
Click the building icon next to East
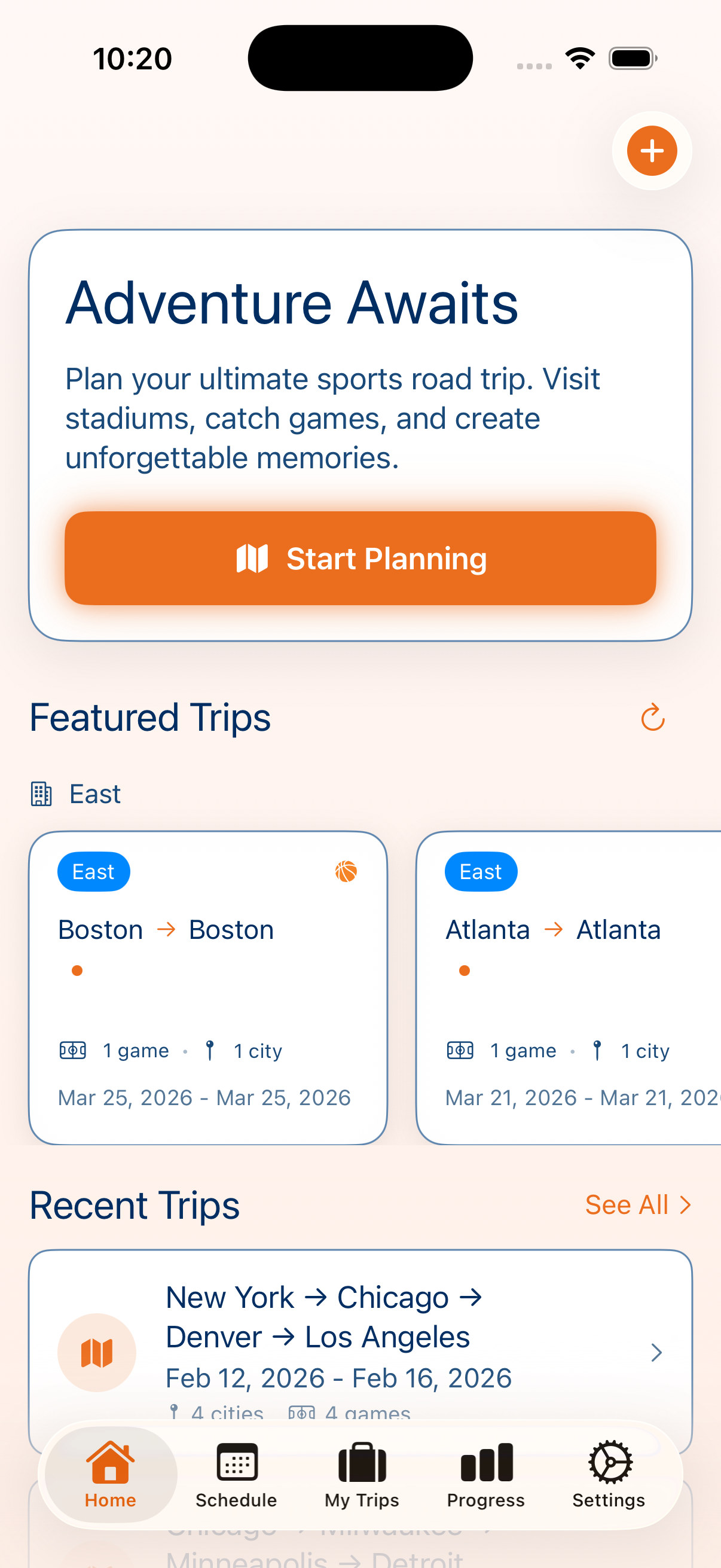click(x=41, y=794)
